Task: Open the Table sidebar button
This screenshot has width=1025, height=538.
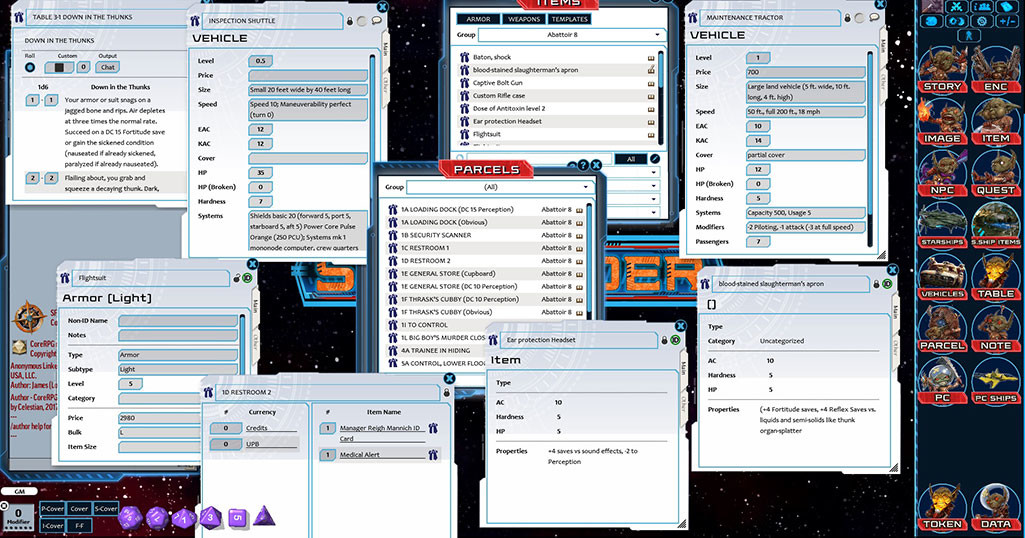Action: coord(996,277)
